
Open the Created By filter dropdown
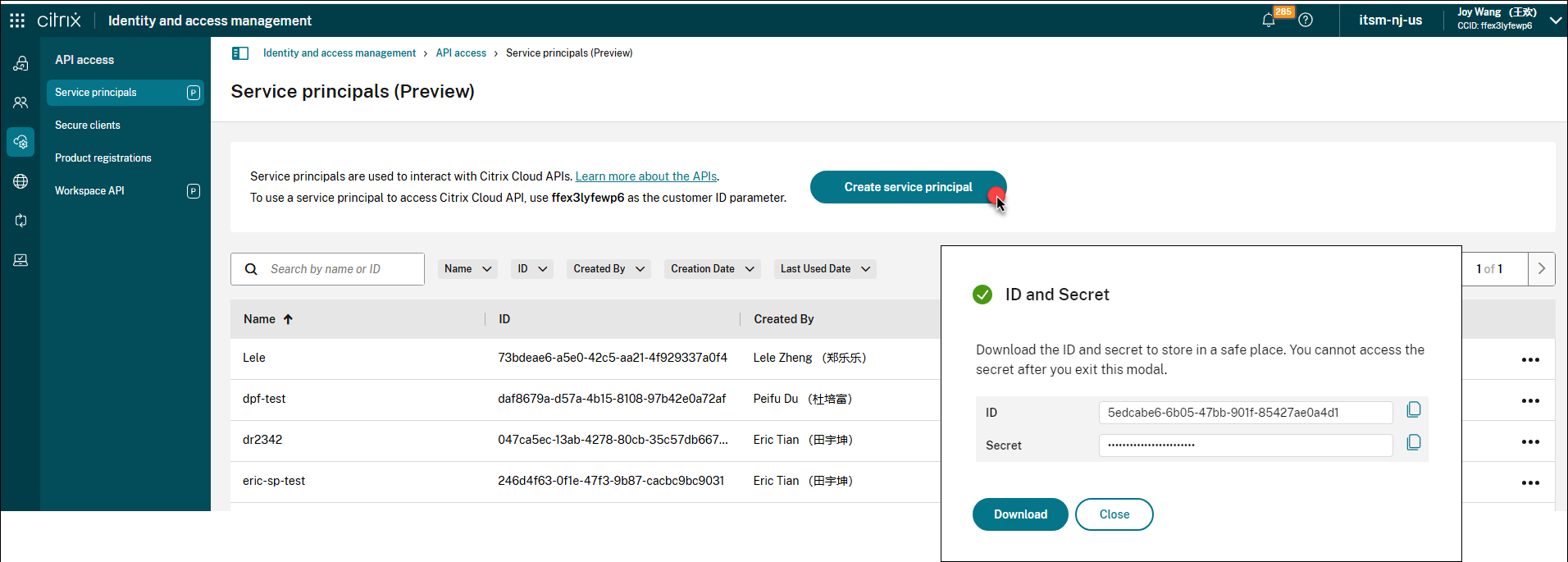click(x=609, y=269)
